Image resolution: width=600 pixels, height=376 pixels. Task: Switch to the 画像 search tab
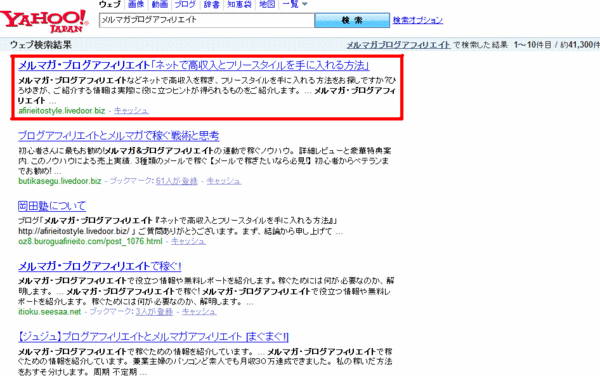136,4
